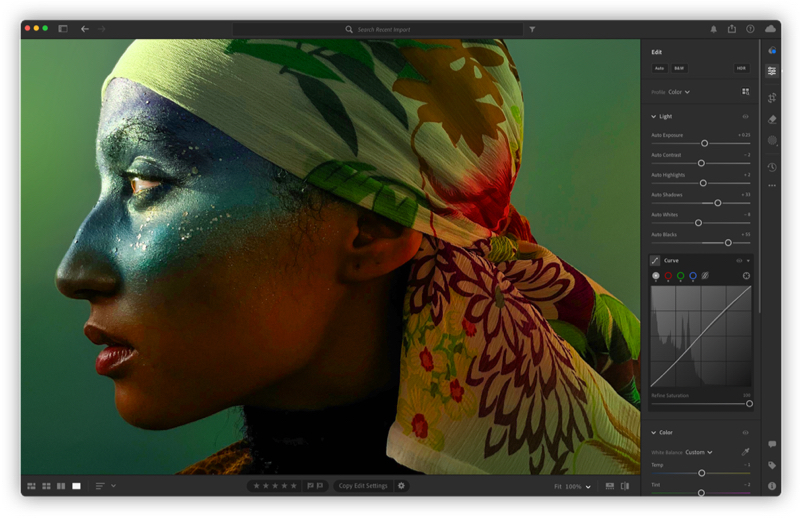Open the Versions history icon
The height and width of the screenshot is (518, 801).
coord(772,167)
